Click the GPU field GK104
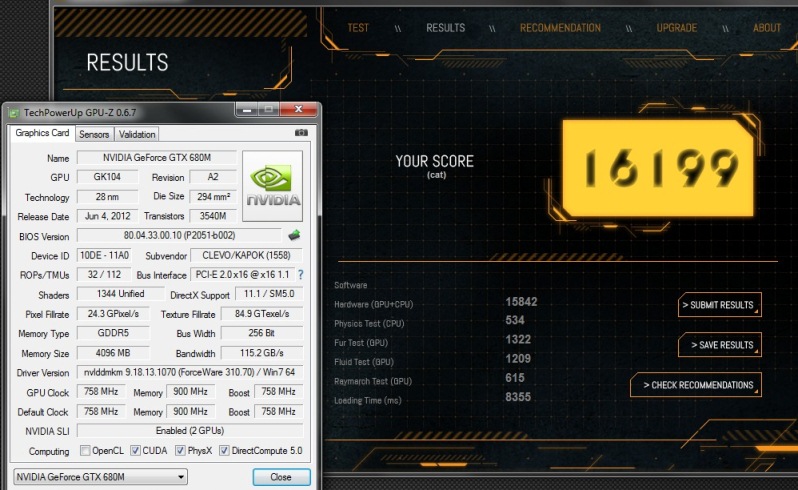Screen dimensions: 798x490 tap(107, 177)
